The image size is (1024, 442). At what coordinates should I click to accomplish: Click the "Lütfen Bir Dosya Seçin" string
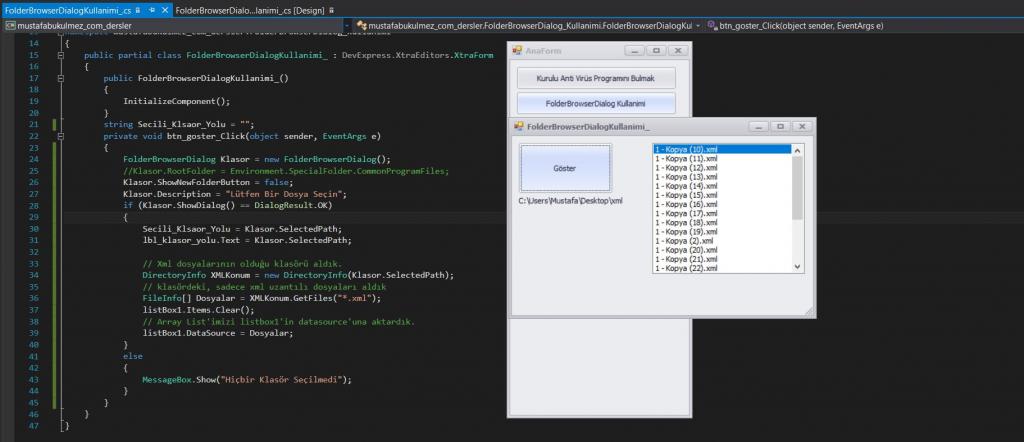[x=284, y=194]
